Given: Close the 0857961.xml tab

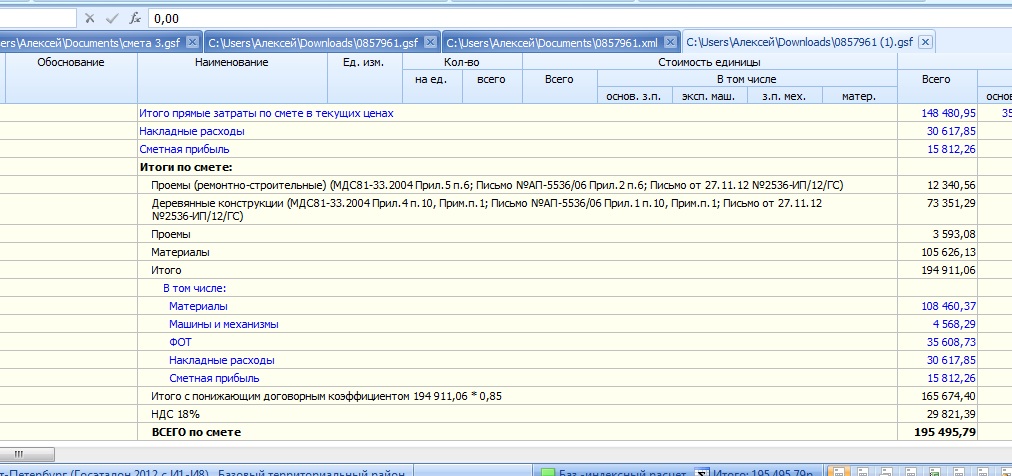Looking at the screenshot, I should click(x=671, y=43).
